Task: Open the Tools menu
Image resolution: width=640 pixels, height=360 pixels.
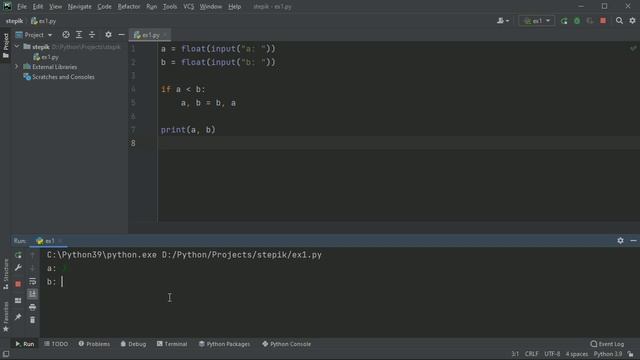Action: click(170, 7)
